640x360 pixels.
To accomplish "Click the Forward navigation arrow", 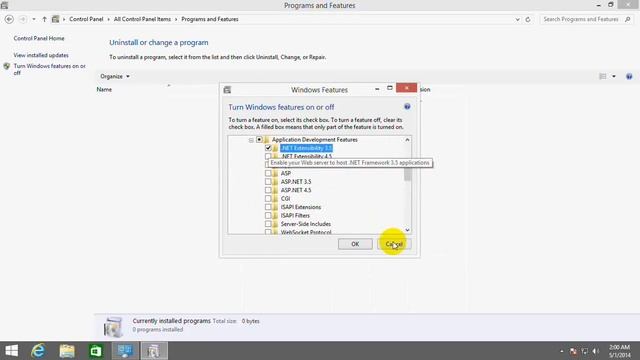I will tap(23, 19).
